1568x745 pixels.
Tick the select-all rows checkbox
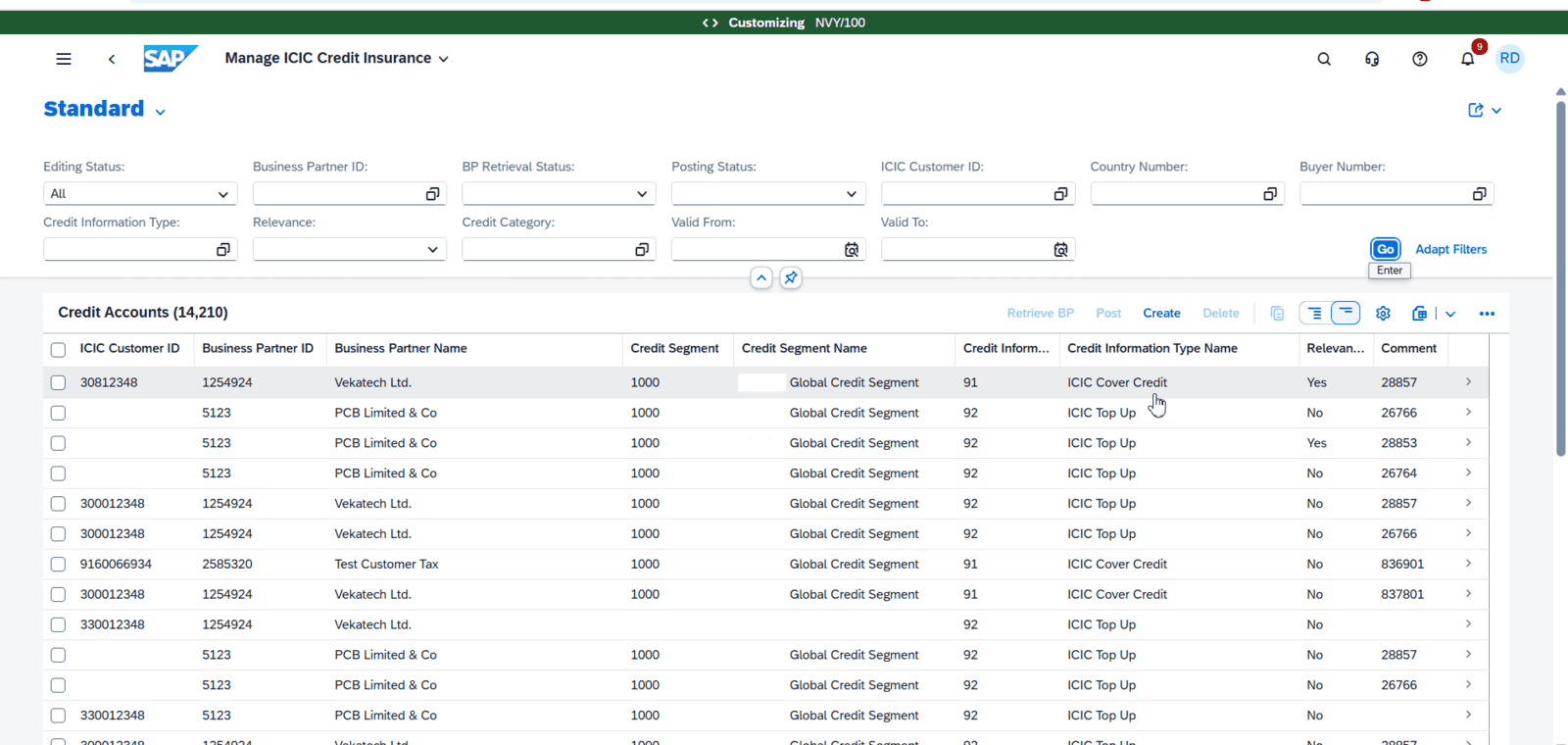(58, 350)
